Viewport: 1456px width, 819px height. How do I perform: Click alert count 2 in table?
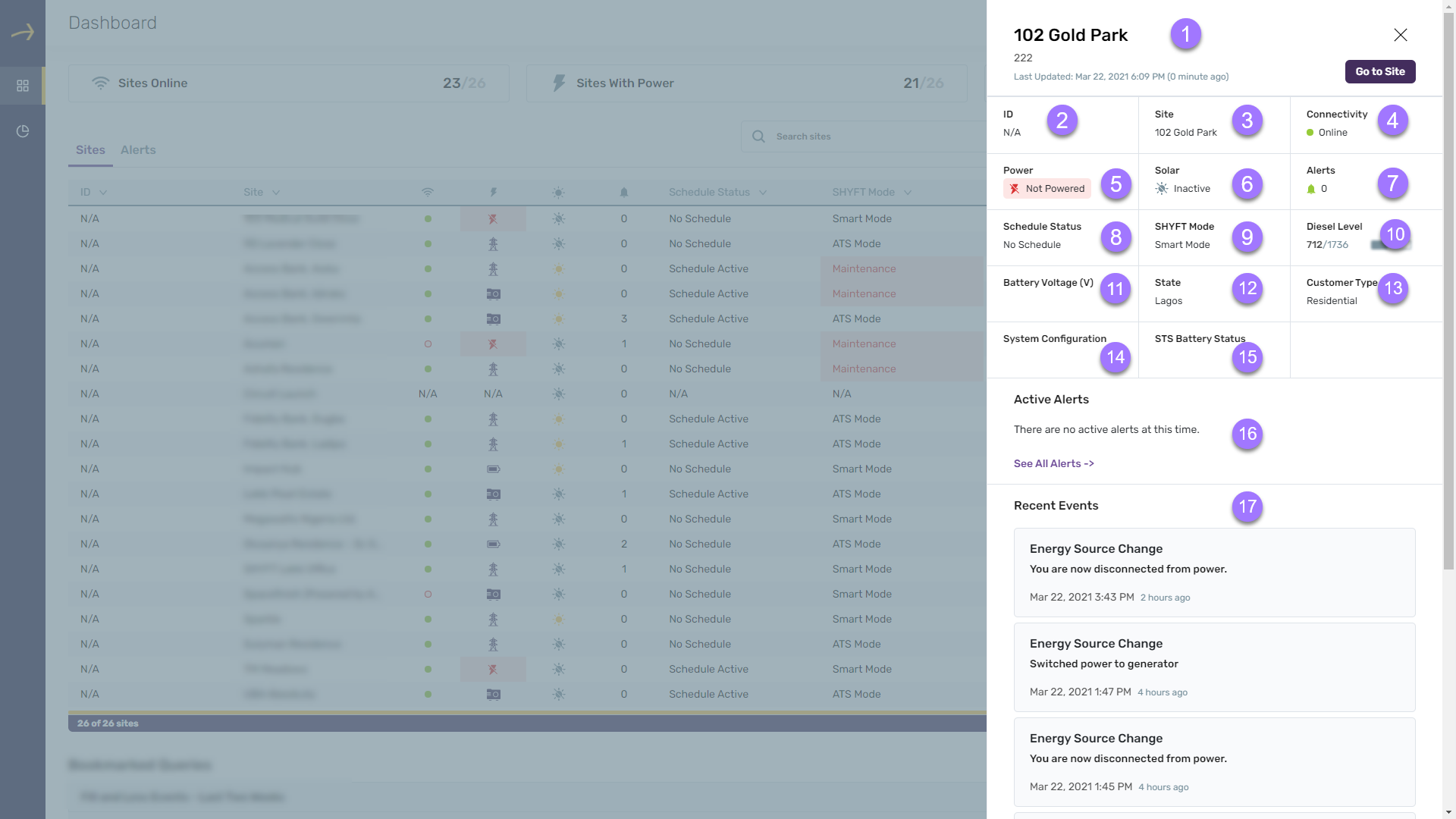624,544
